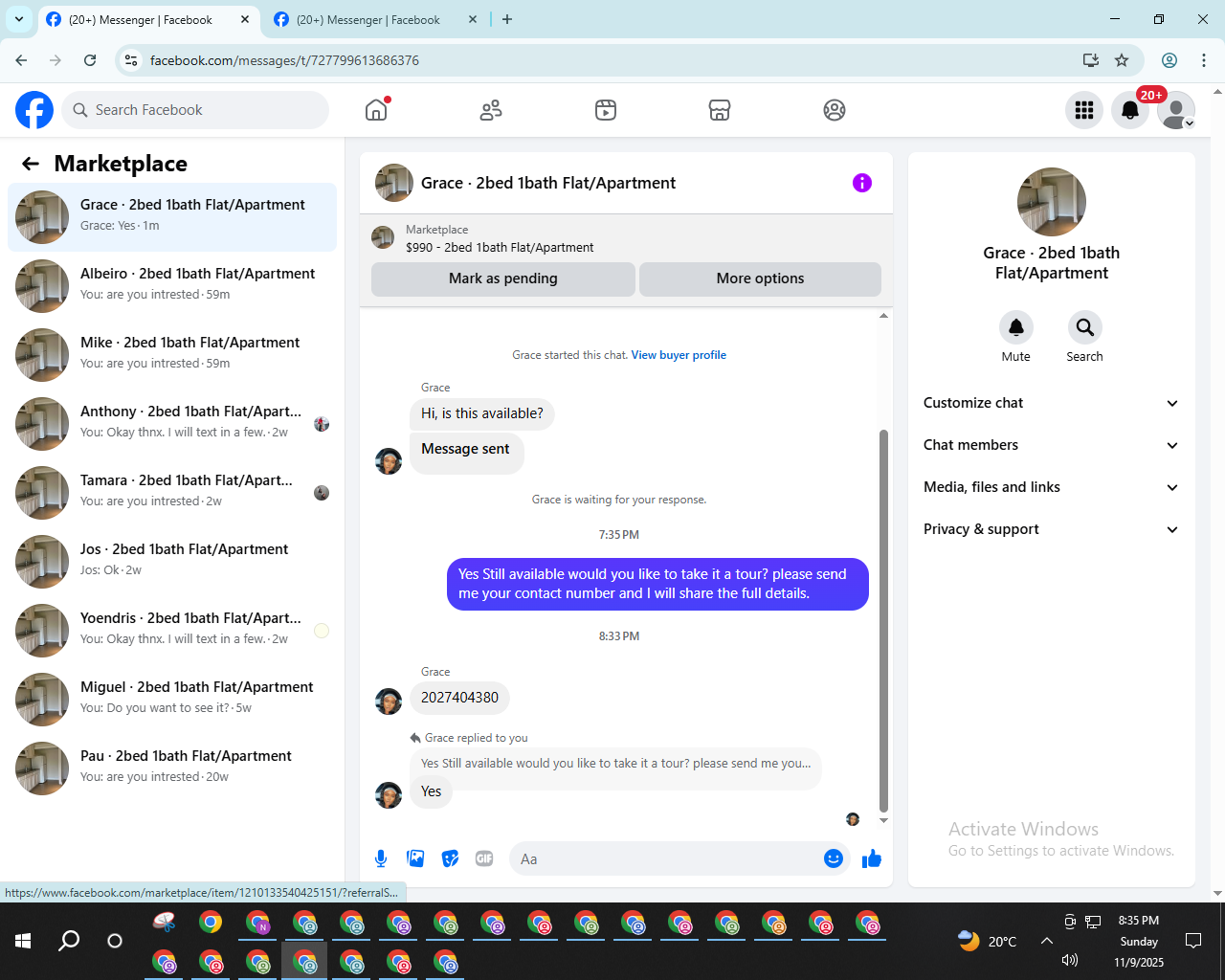1225x980 pixels.
Task: Open the View buyer profile link
Action: click(x=679, y=355)
